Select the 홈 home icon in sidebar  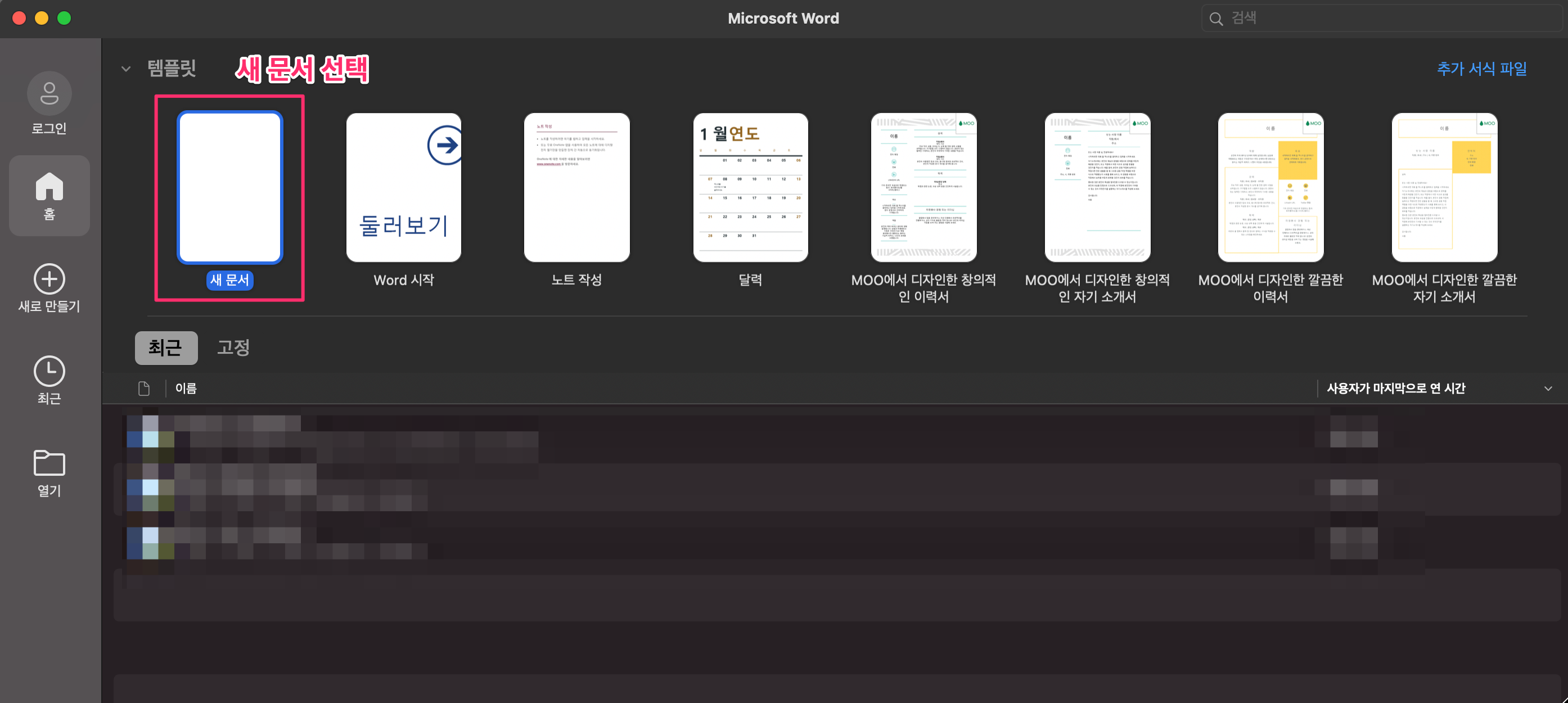(x=49, y=186)
